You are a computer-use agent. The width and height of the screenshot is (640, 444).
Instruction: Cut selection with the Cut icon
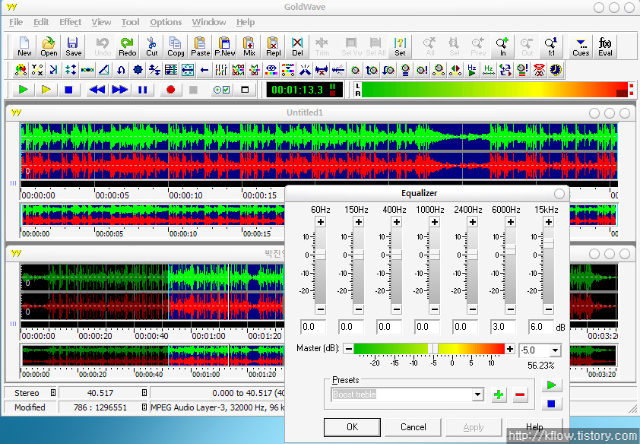(x=151, y=47)
